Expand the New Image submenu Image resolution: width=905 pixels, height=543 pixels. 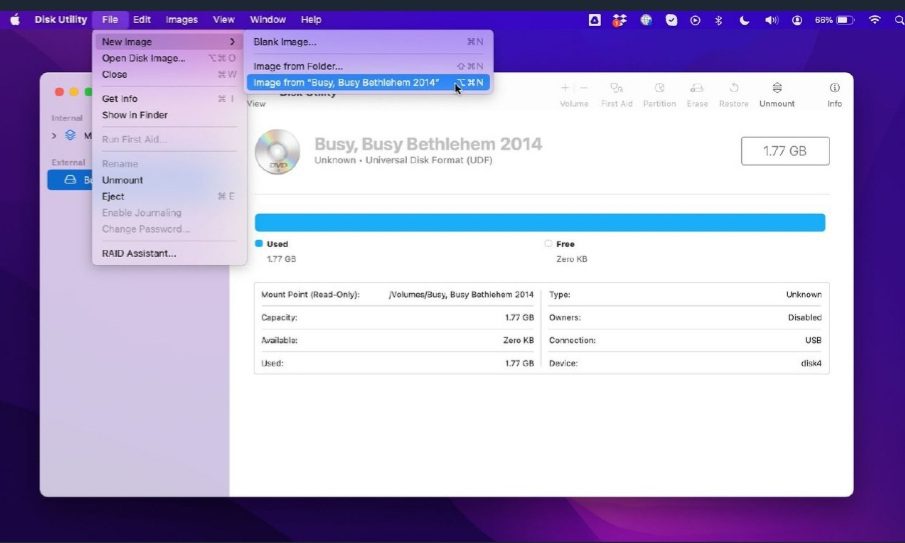click(169, 42)
